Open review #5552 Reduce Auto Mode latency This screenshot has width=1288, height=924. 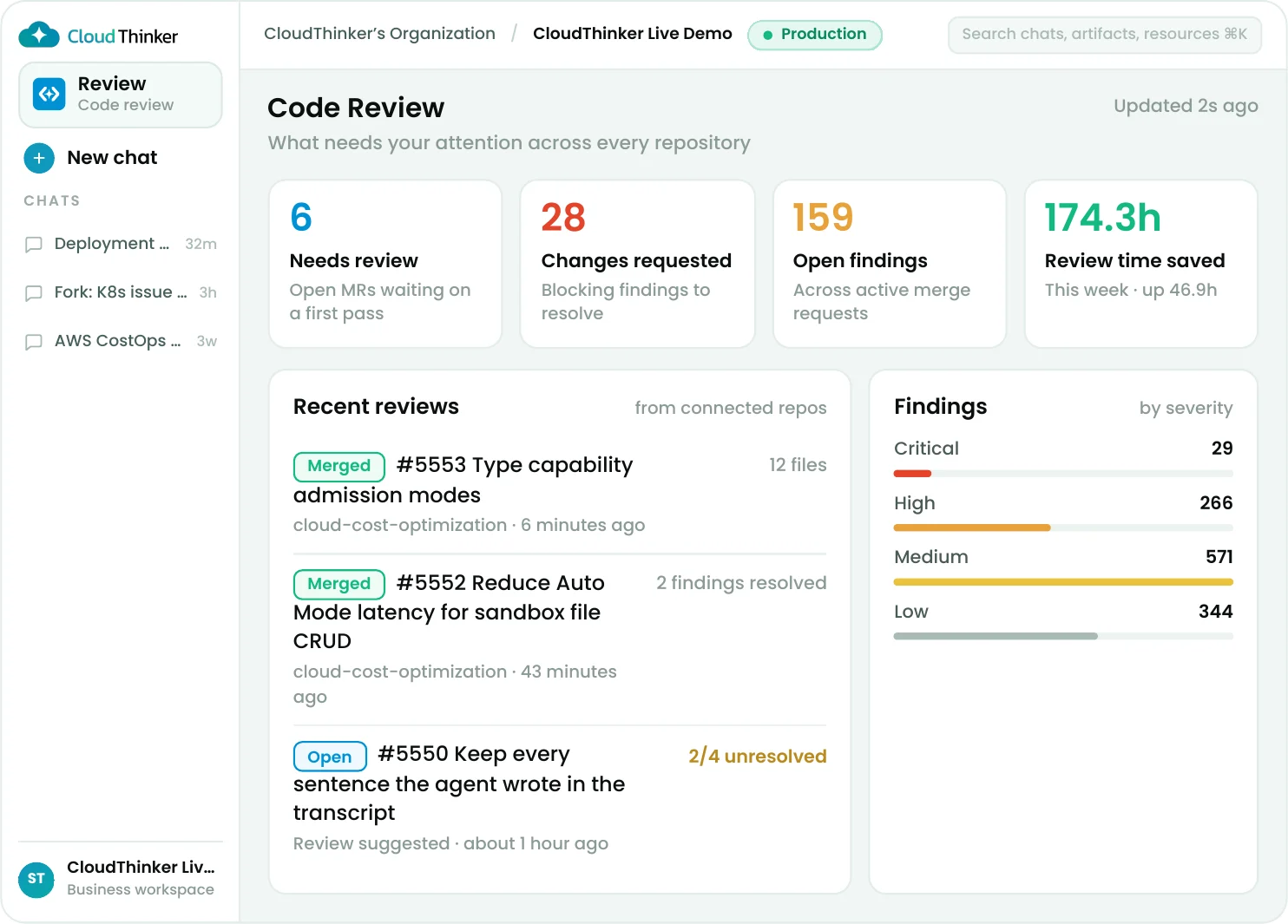560,640
